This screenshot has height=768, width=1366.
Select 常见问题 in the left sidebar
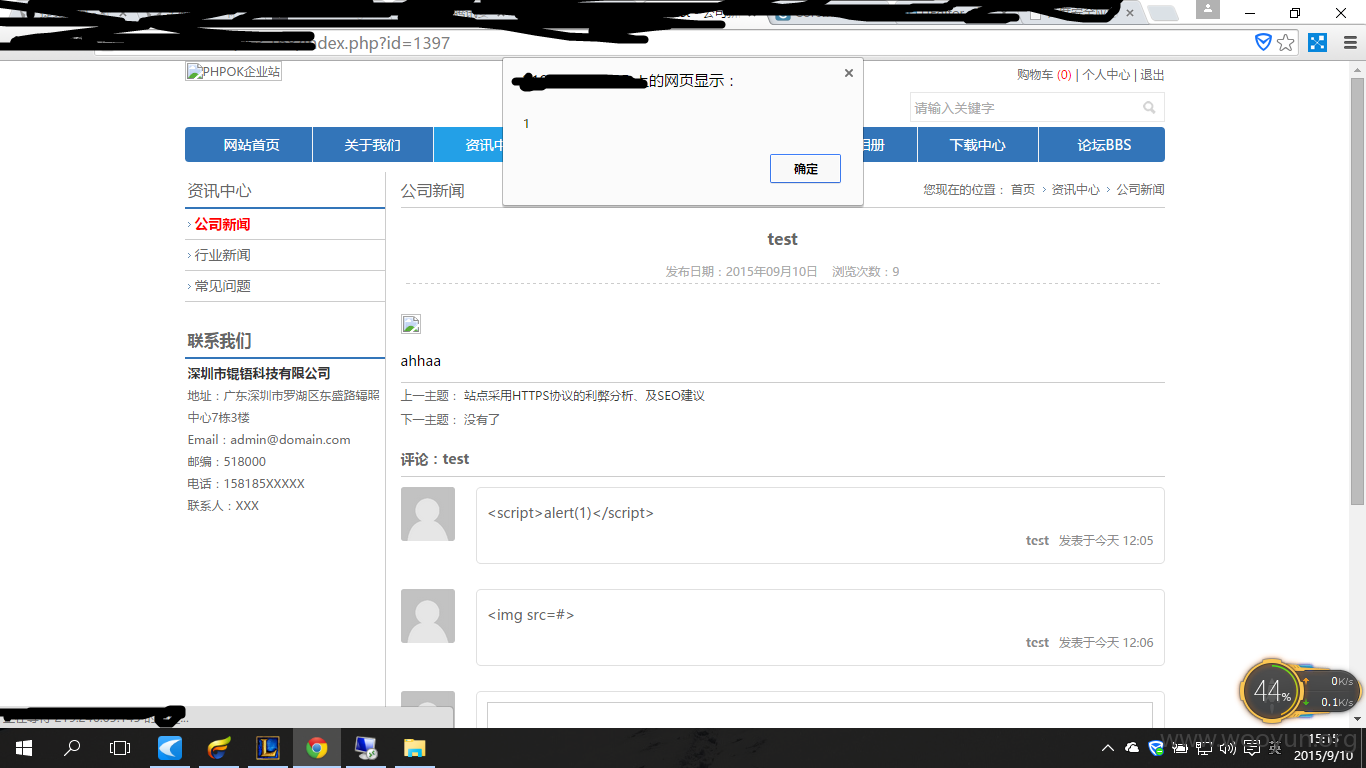[223, 287]
